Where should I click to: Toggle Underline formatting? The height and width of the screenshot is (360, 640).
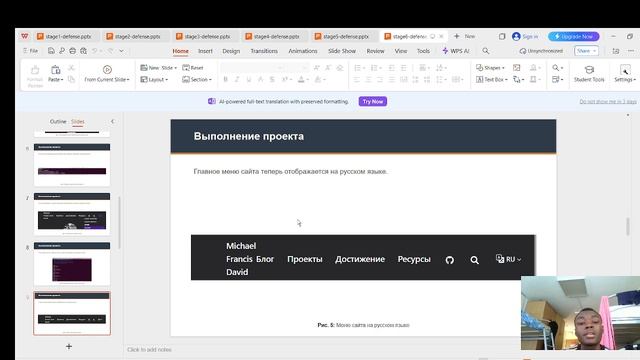(249, 80)
